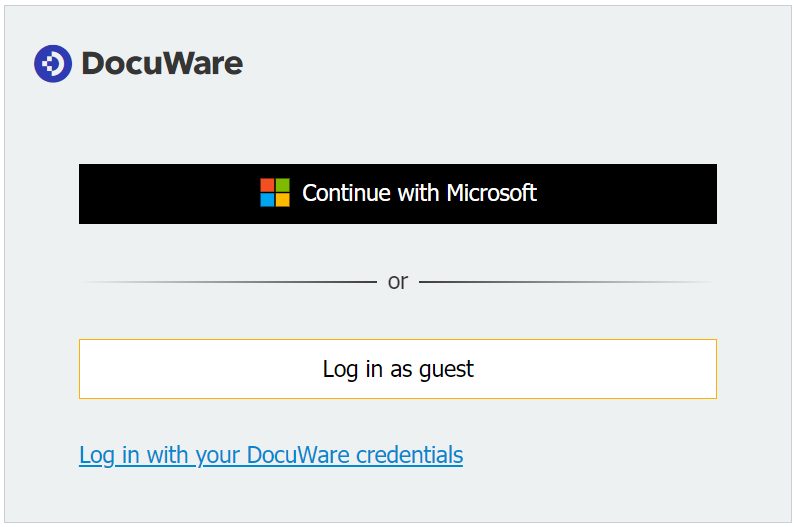Click the blue square in Microsoft logo
The width and height of the screenshot is (797, 527).
point(268,200)
